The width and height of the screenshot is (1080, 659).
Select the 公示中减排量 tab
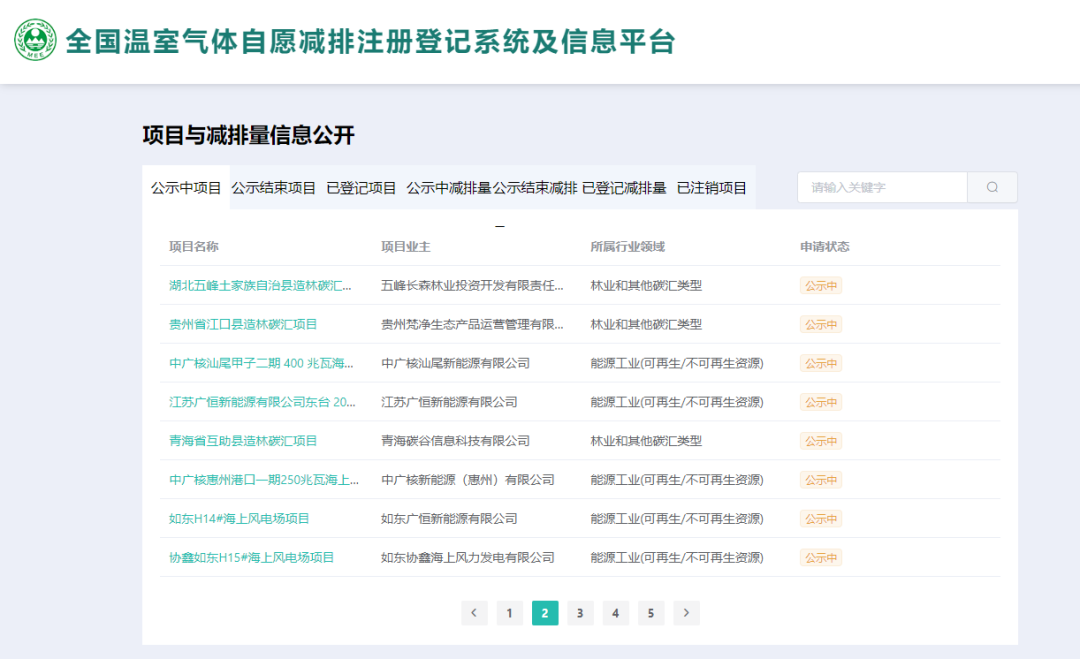(448, 188)
